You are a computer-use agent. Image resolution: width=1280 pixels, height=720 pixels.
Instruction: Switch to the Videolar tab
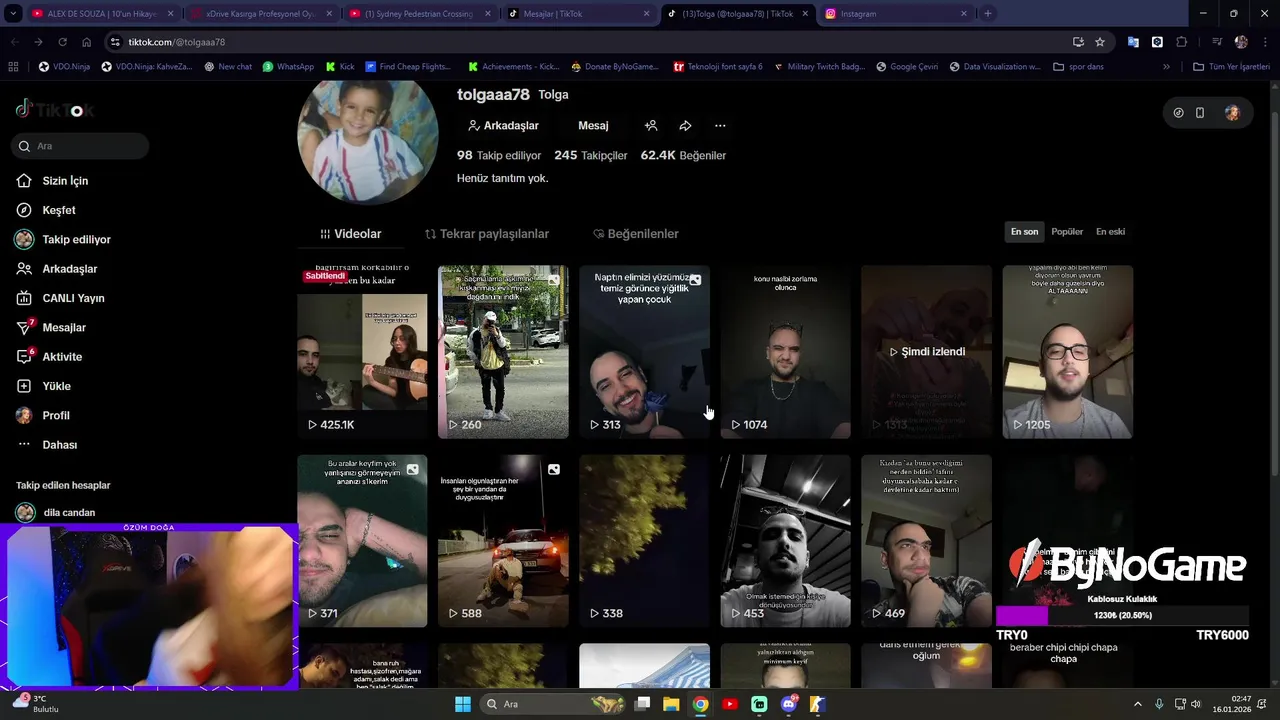click(351, 234)
